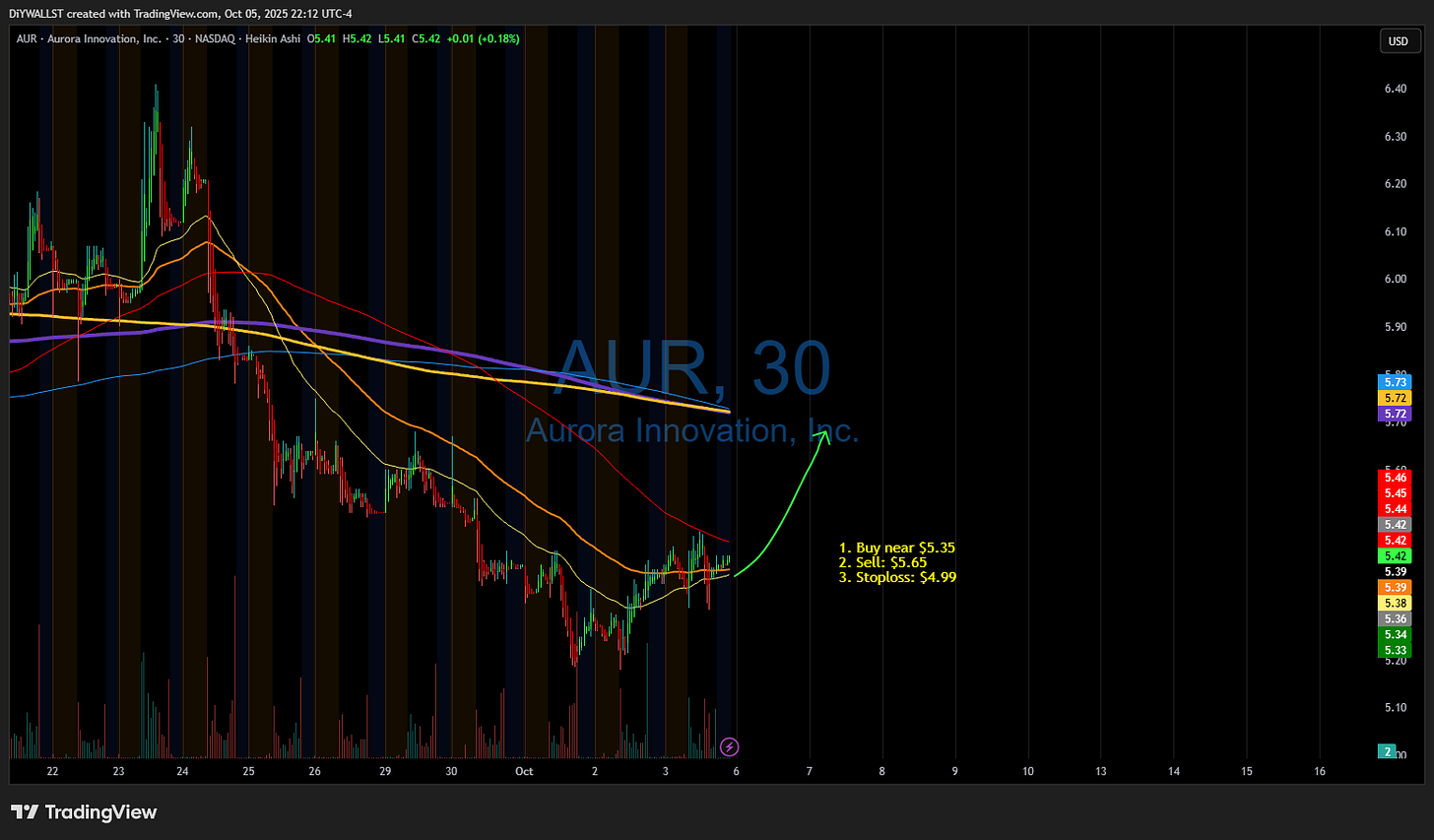1434x840 pixels.
Task: Click the orange 5.72 EMA price label
Action: click(x=1395, y=398)
